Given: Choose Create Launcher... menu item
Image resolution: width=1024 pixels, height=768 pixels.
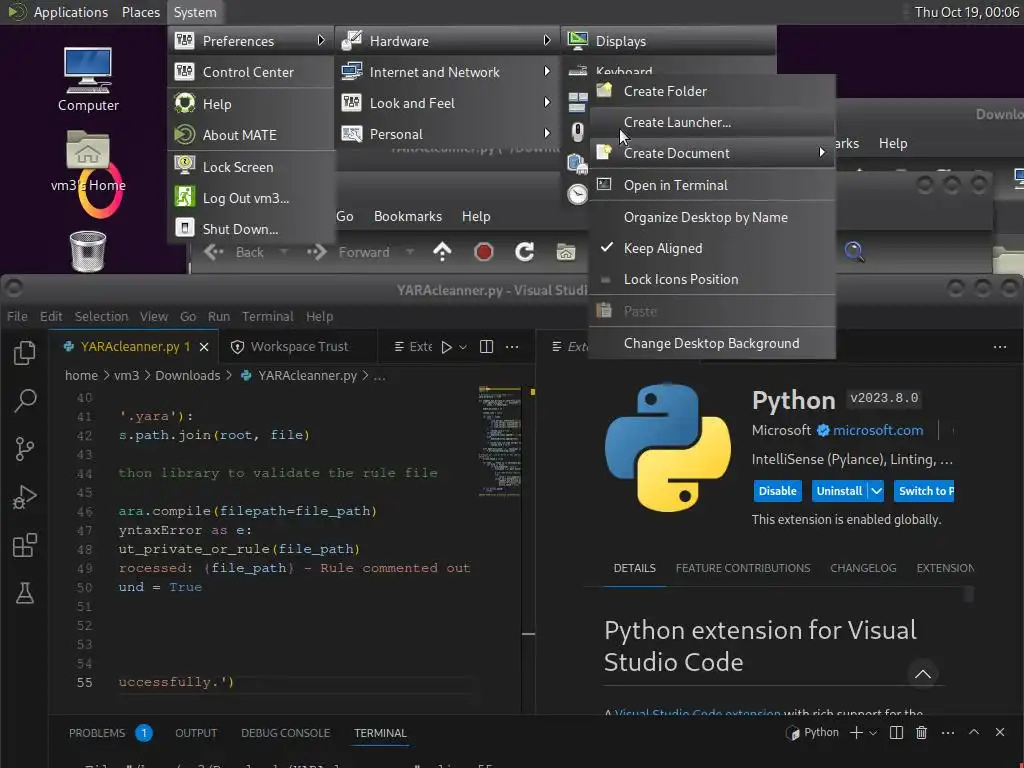Looking at the screenshot, I should pyautogui.click(x=712, y=122).
